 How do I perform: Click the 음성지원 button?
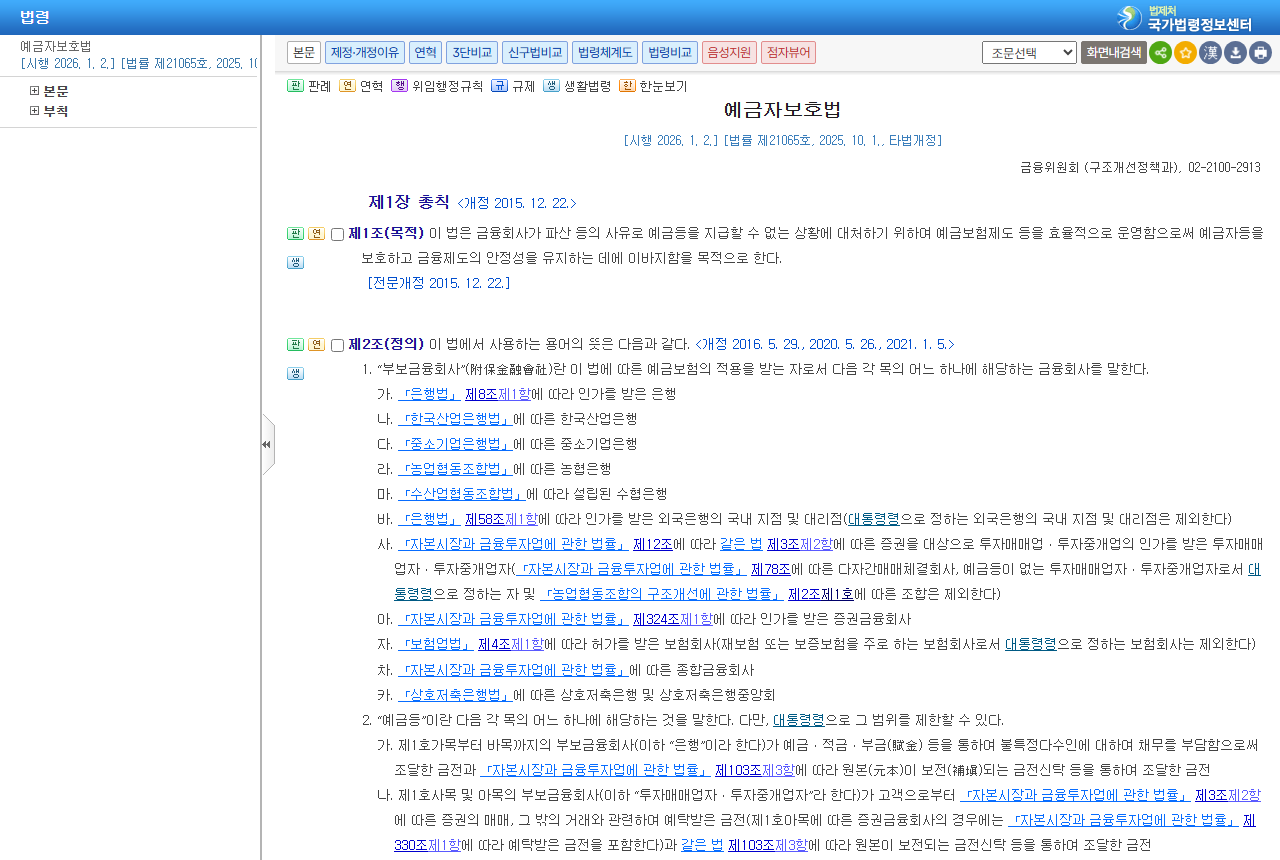[x=729, y=52]
